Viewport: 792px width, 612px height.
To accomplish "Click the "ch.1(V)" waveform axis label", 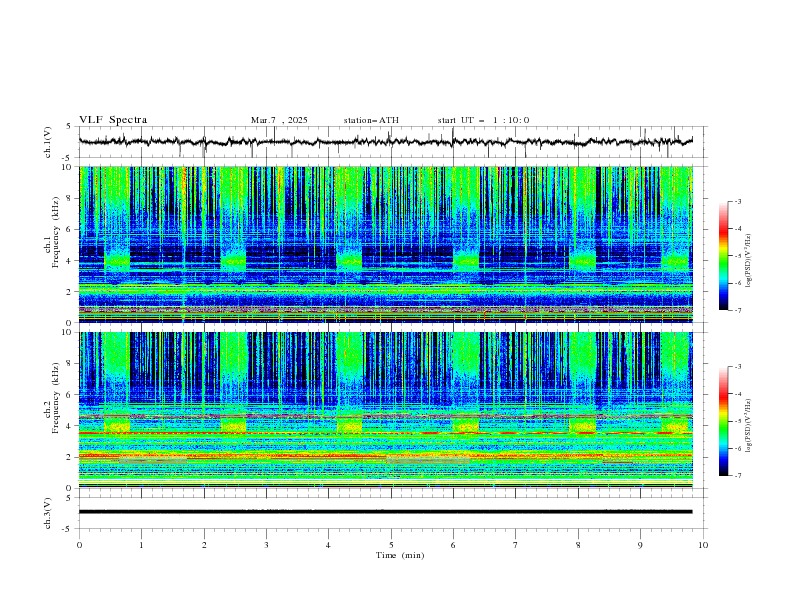I will coord(48,142).
